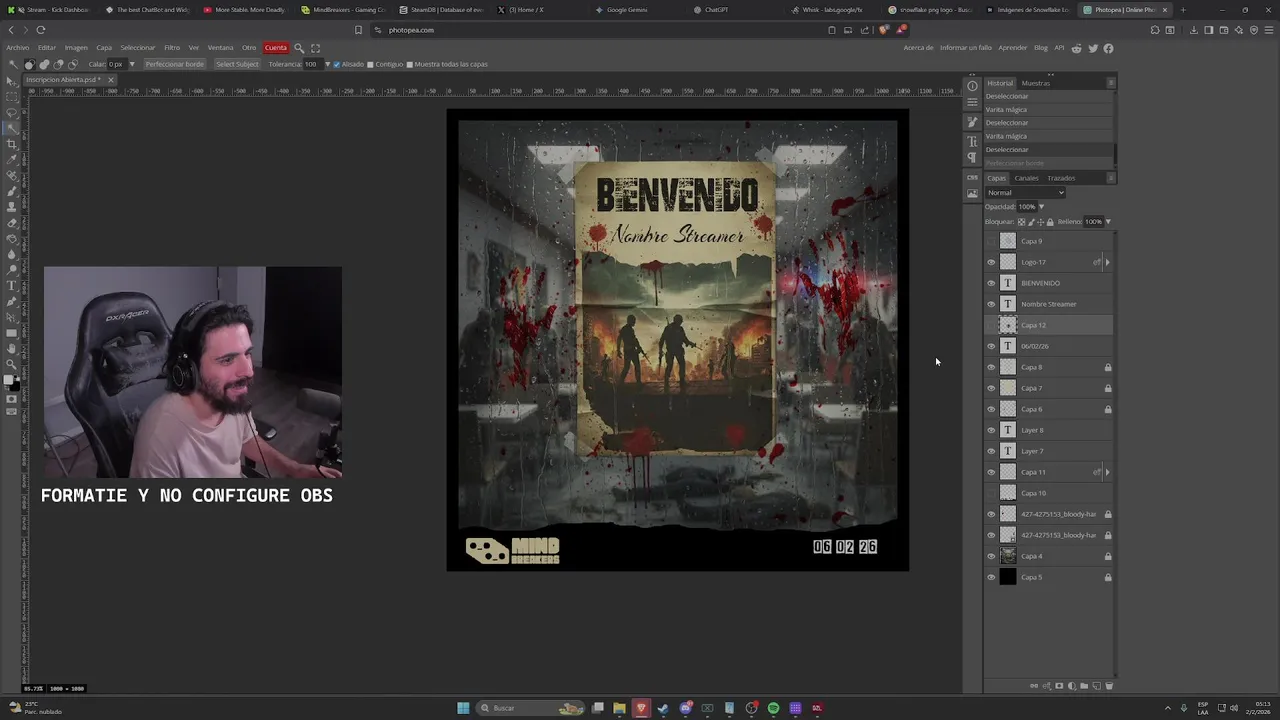Enable the Contiguo checkbox
1280x720 pixels.
pos(370,64)
